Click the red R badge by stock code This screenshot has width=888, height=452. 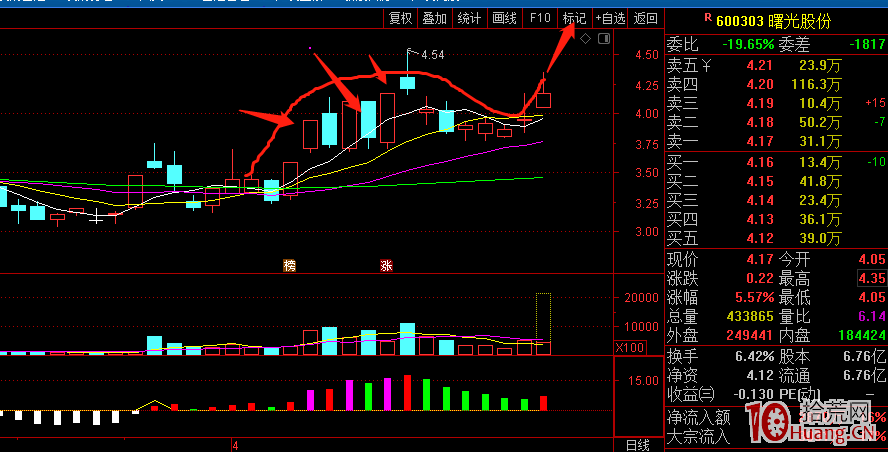pos(707,18)
